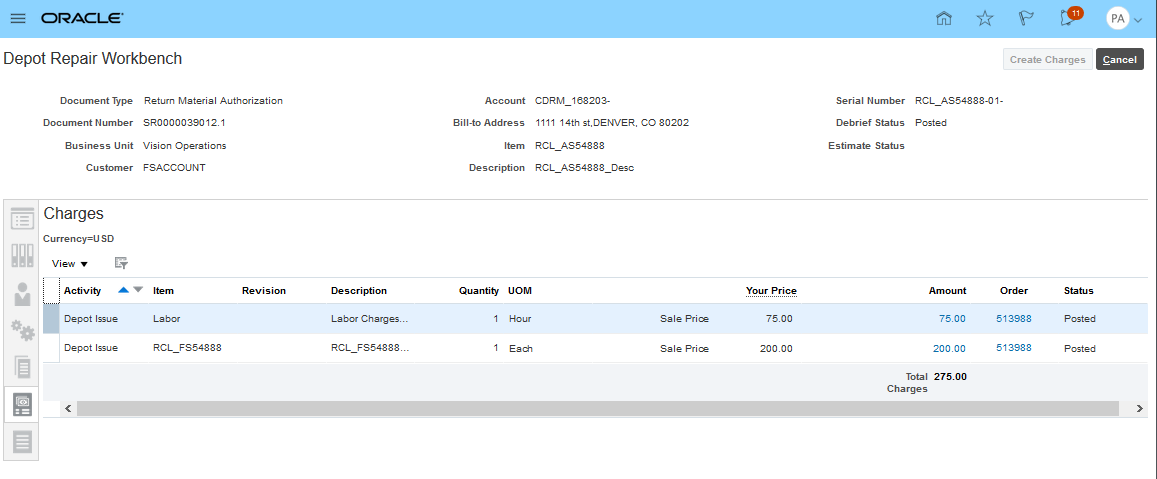Viewport: 1157px width, 479px height.
Task: Open the sidebar gears icon tab
Action: click(22, 331)
